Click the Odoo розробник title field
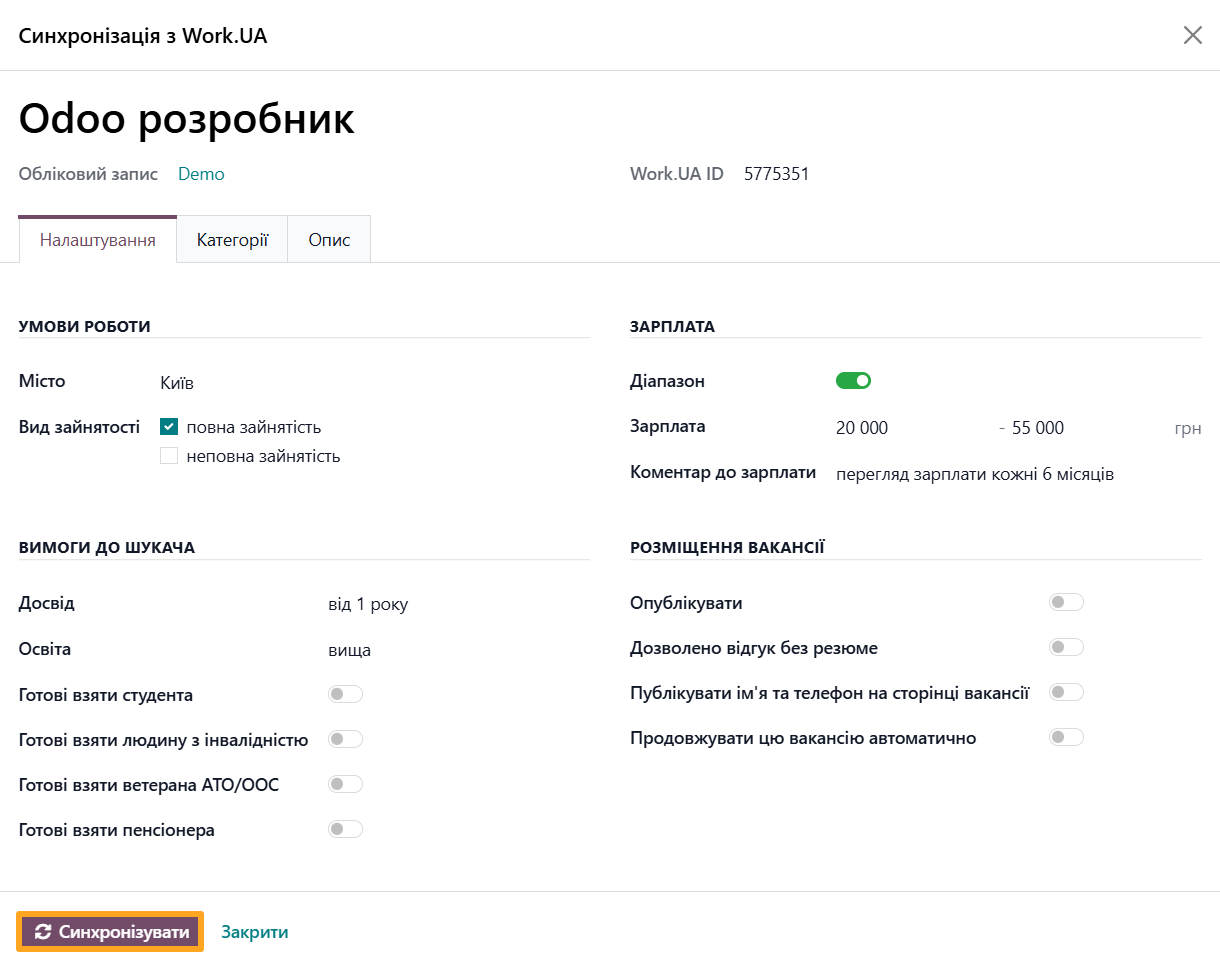This screenshot has height=969, width=1220. (187, 118)
